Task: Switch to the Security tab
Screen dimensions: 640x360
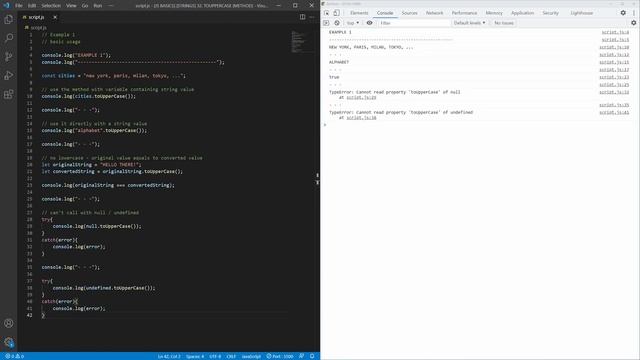Action: (550, 13)
